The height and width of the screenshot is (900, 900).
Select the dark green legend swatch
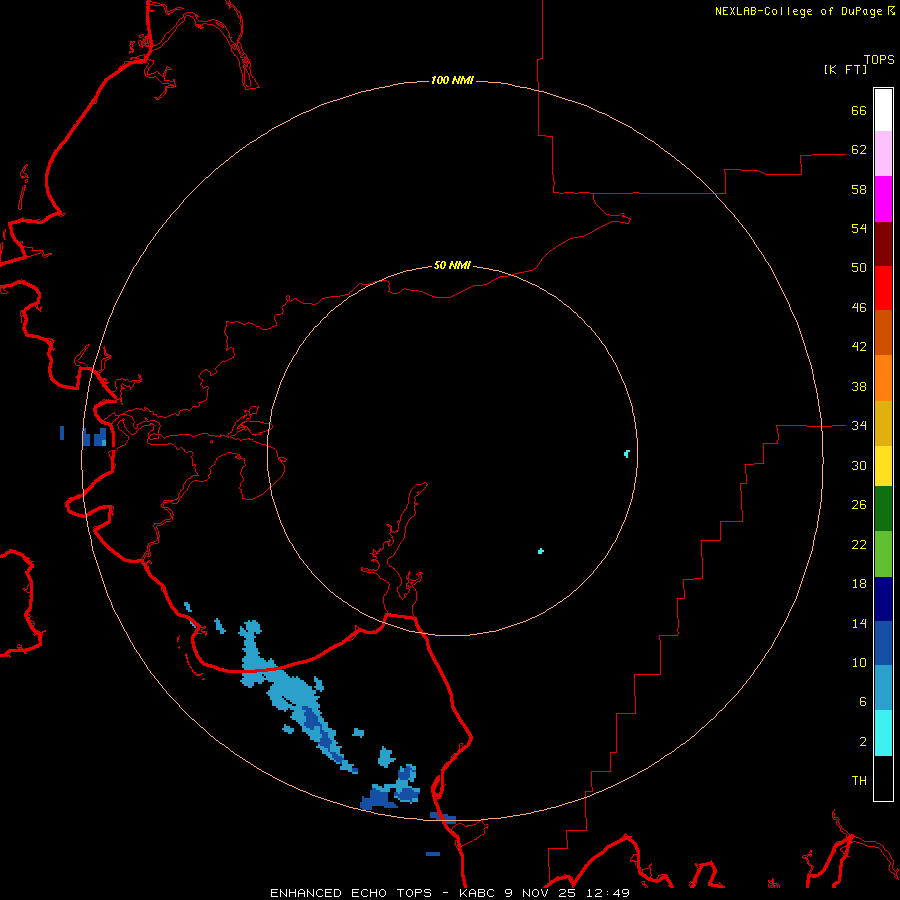pyautogui.click(x=883, y=509)
